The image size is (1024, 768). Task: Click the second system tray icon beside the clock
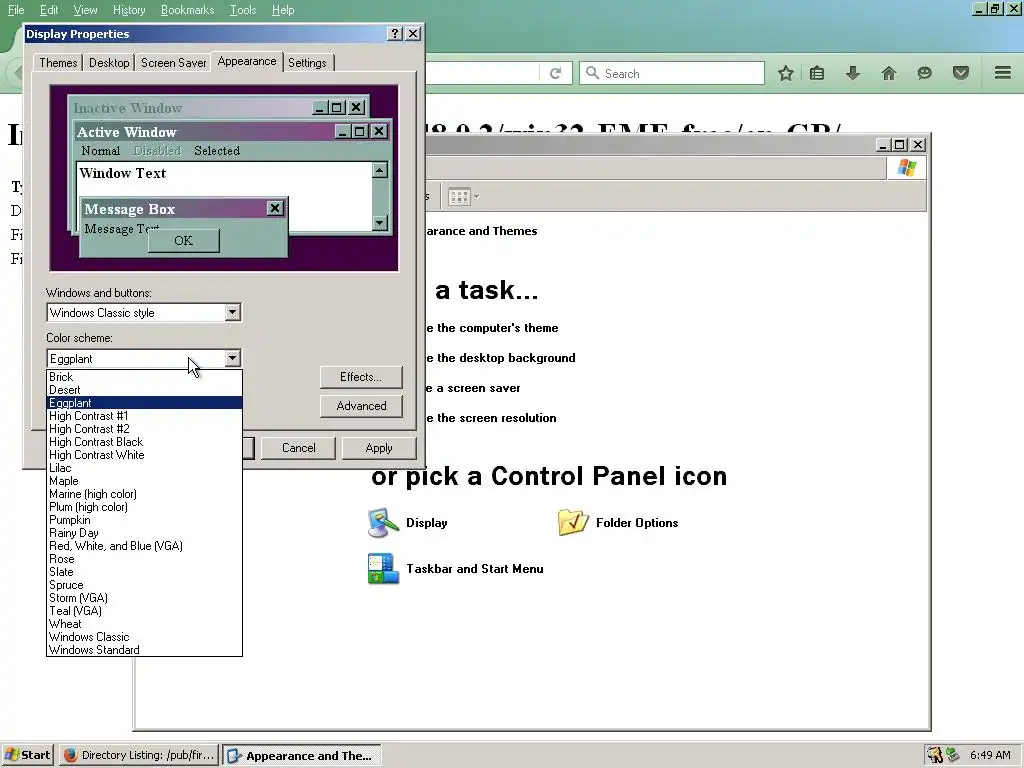[953, 755]
